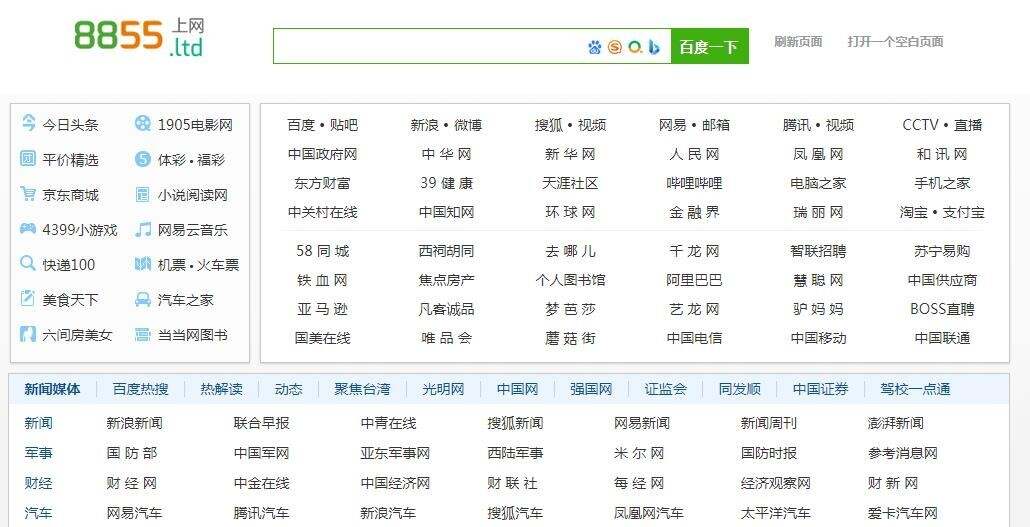The height and width of the screenshot is (527, 1030).
Task: Open 中关村在线 link
Action: pos(323,212)
